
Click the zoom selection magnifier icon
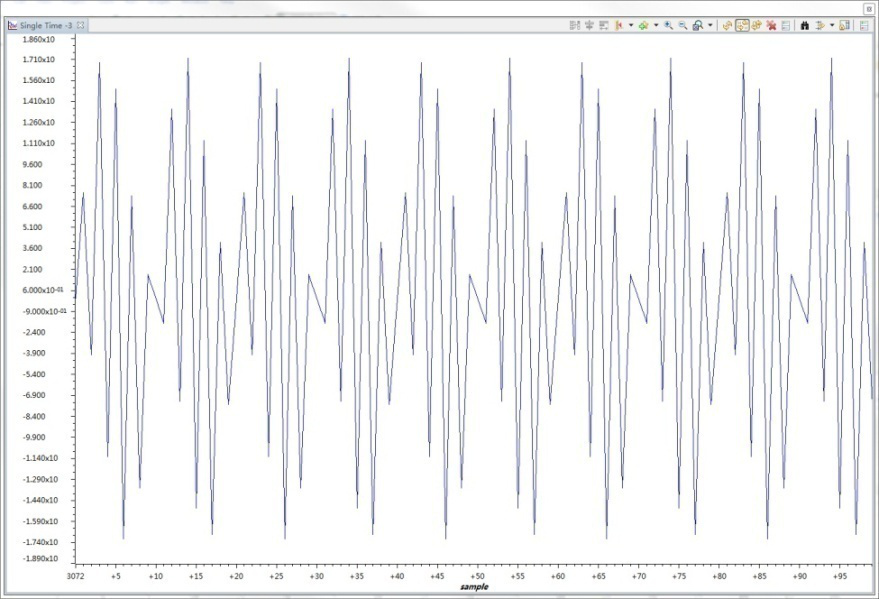[x=697, y=25]
